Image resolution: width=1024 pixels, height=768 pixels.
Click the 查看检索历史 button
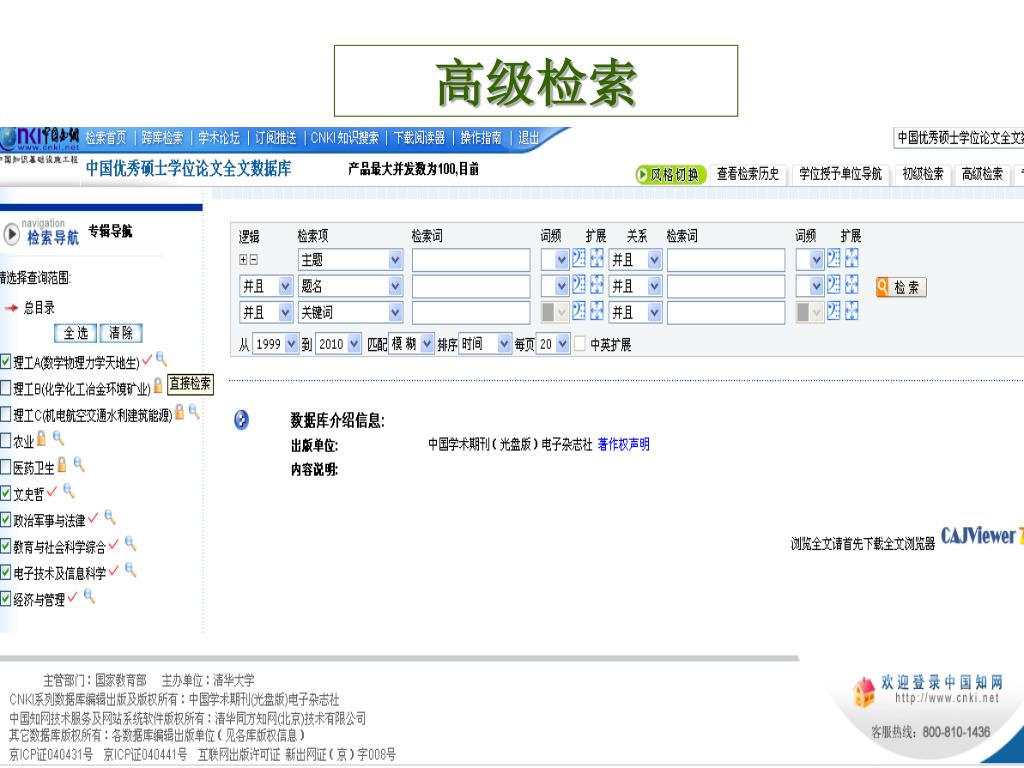pos(748,174)
